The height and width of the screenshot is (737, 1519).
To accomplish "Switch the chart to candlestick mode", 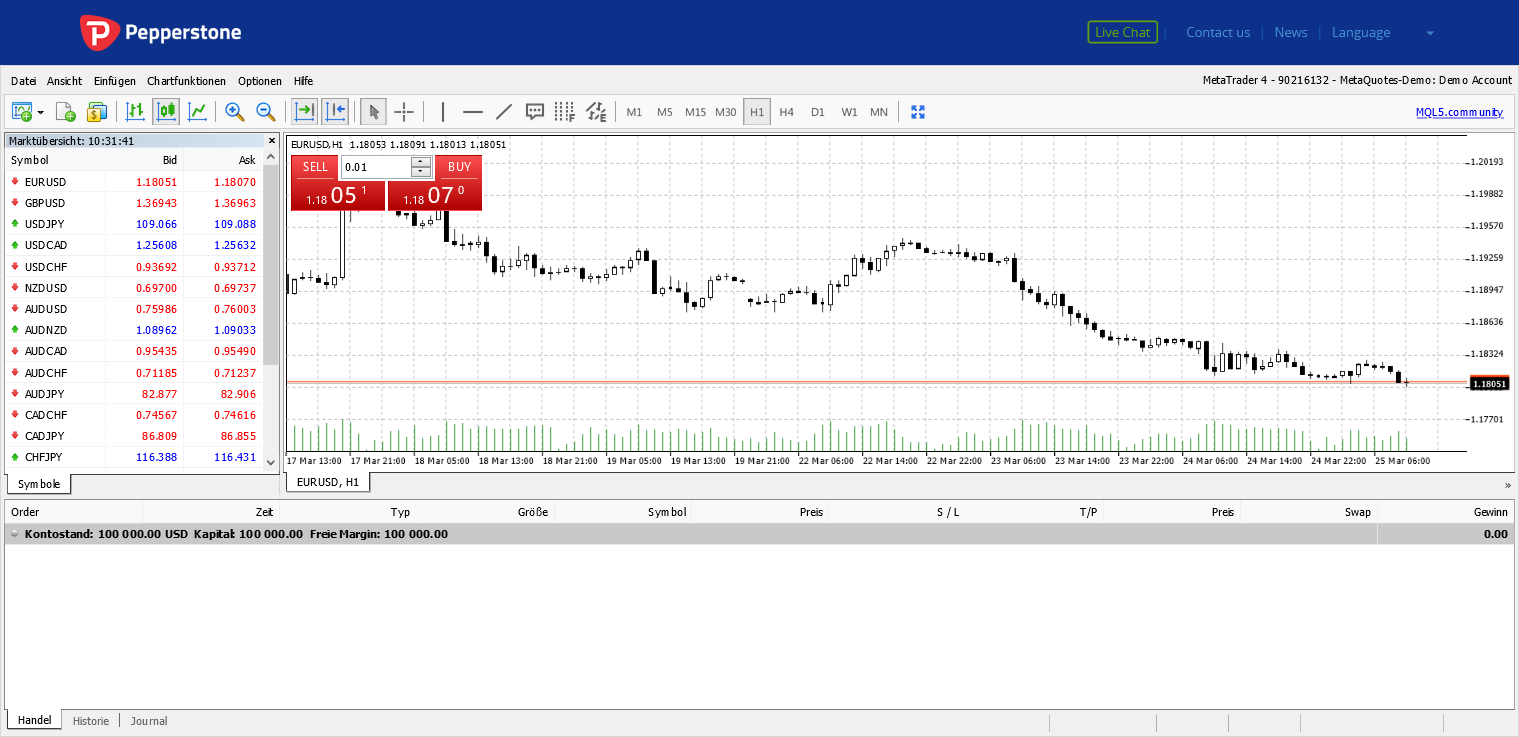I will 166,111.
